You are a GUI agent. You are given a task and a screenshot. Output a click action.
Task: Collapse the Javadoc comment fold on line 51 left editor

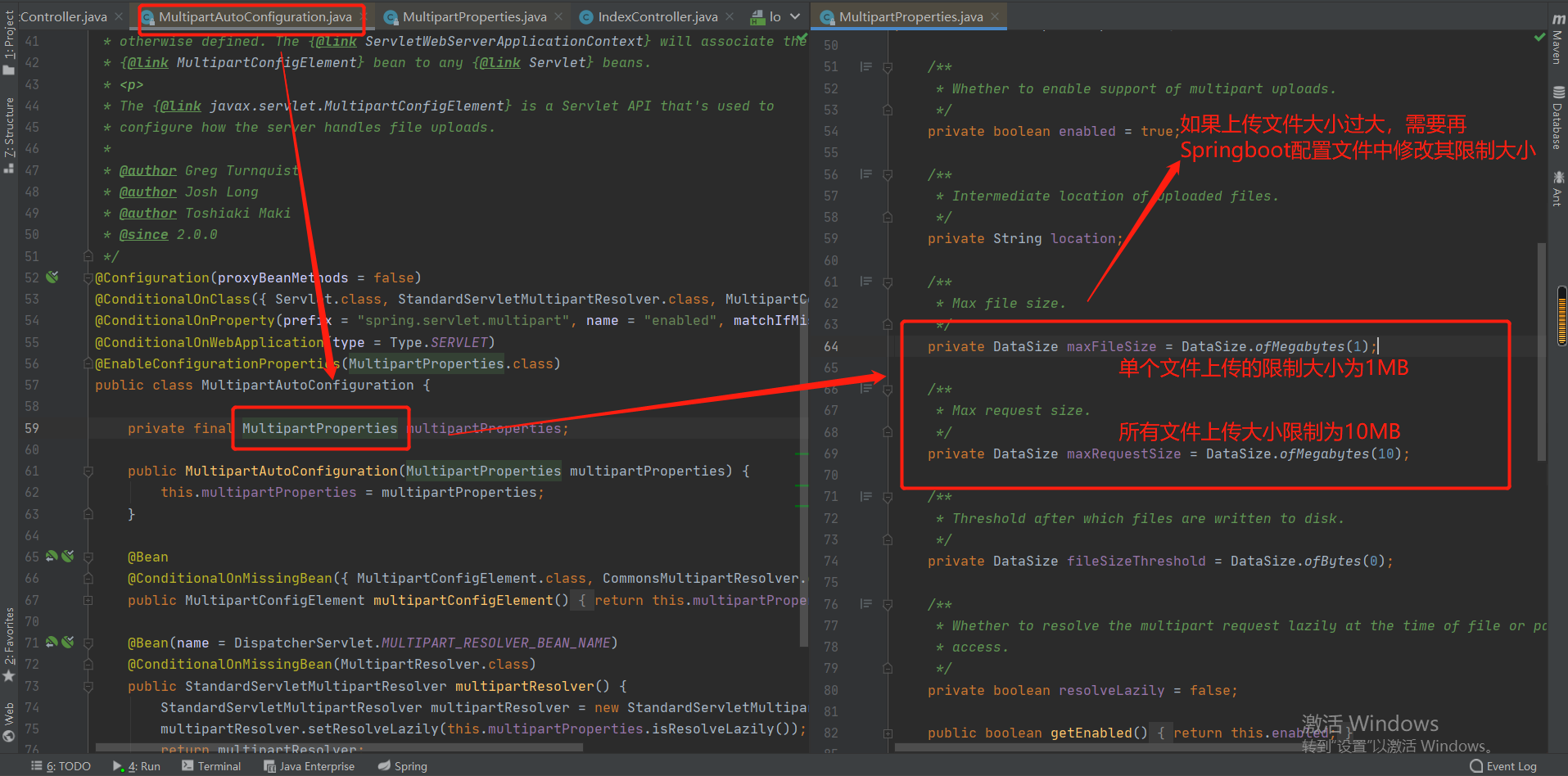click(88, 255)
